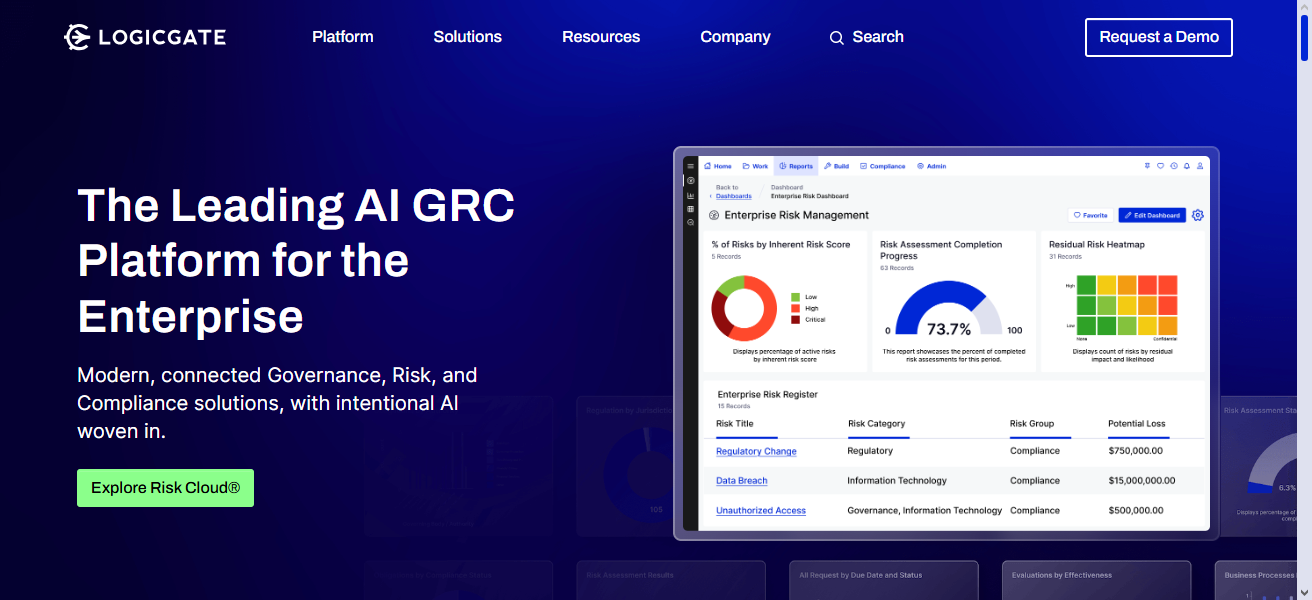The image size is (1312, 600).
Task: Toggle Favorite on the Enterprise Risk Management dashboard
Action: 1089,215
